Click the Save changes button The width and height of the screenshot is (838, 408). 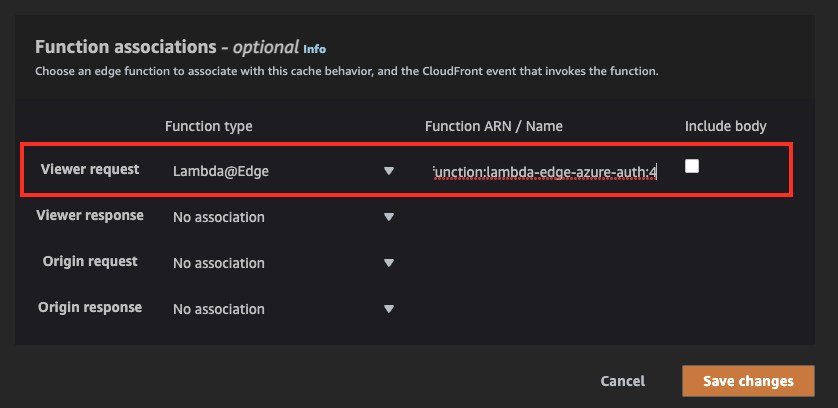point(748,381)
